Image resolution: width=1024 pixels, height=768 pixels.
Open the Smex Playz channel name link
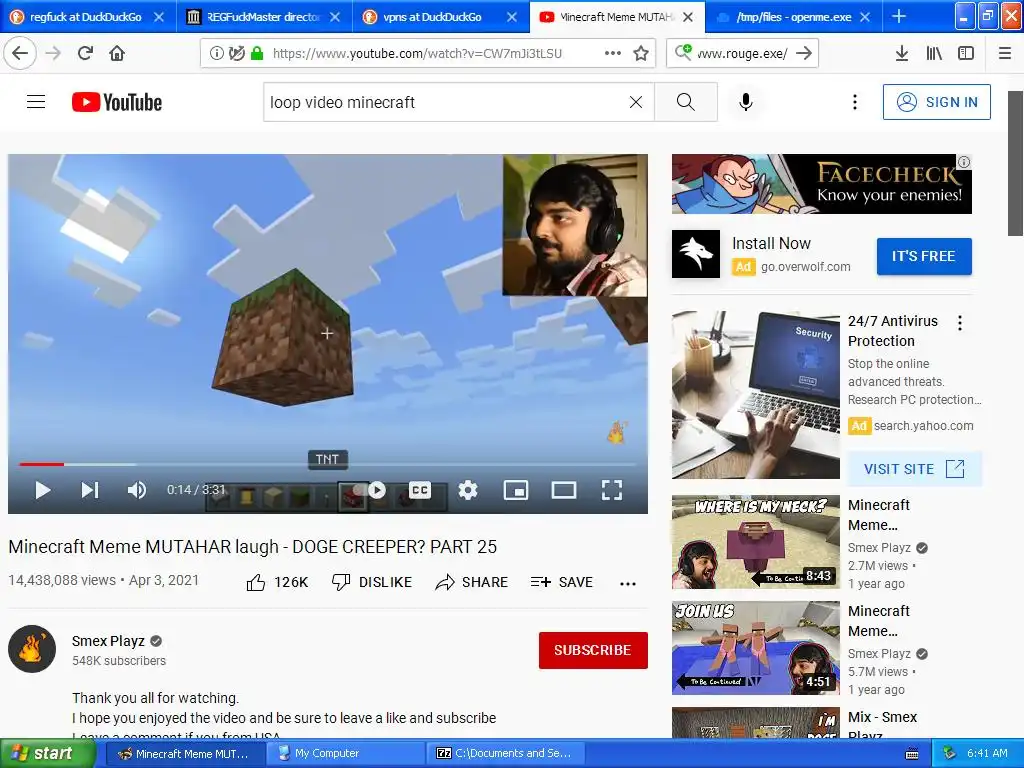click(108, 641)
